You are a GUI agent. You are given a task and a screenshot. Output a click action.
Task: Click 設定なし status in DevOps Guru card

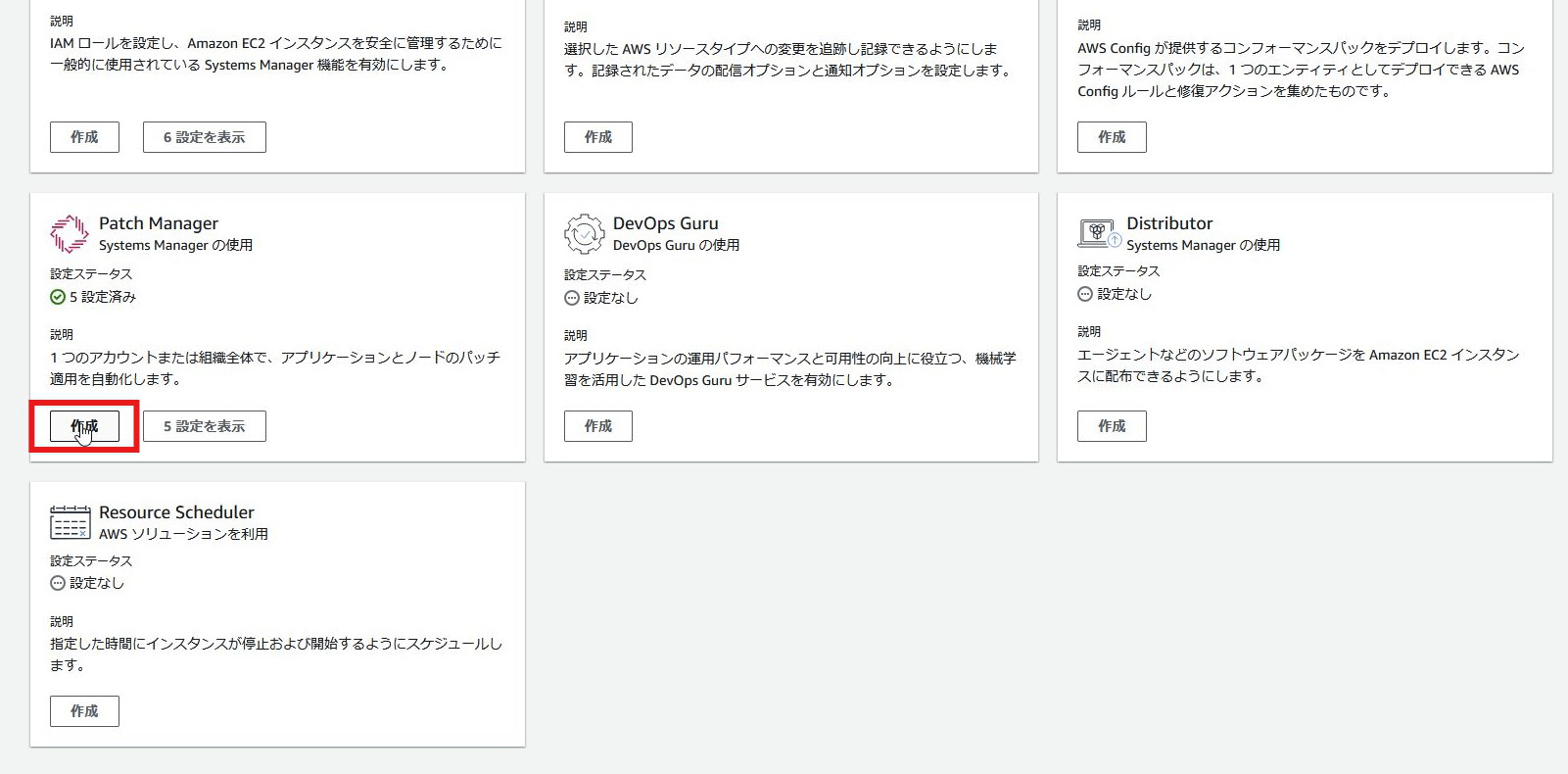611,298
